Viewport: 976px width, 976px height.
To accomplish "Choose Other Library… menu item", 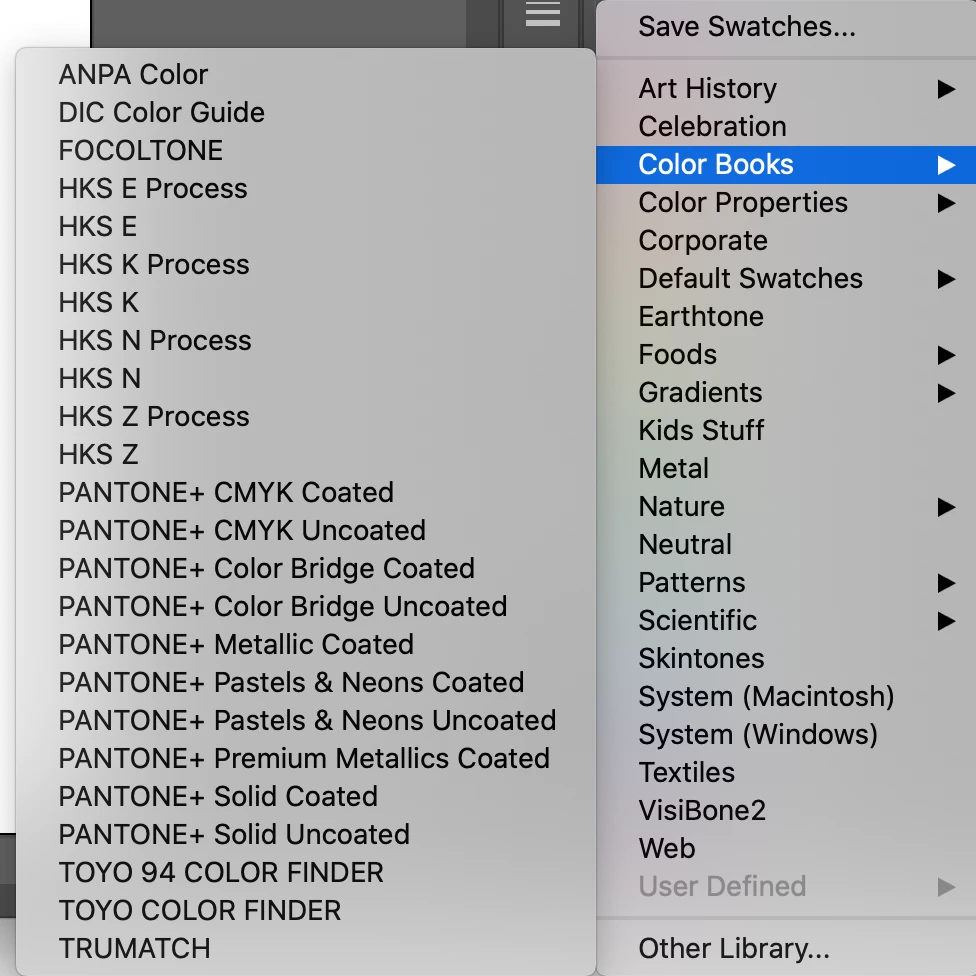I will pos(786,949).
